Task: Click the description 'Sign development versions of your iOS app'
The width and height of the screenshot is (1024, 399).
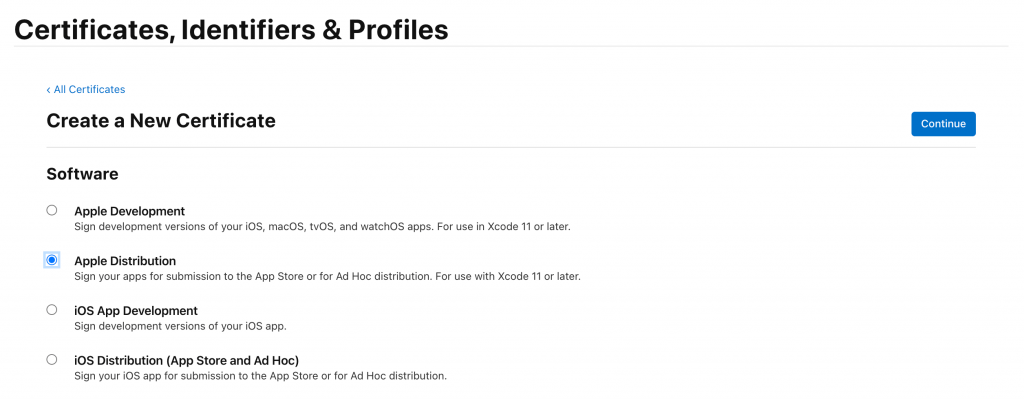Action: coord(180,327)
